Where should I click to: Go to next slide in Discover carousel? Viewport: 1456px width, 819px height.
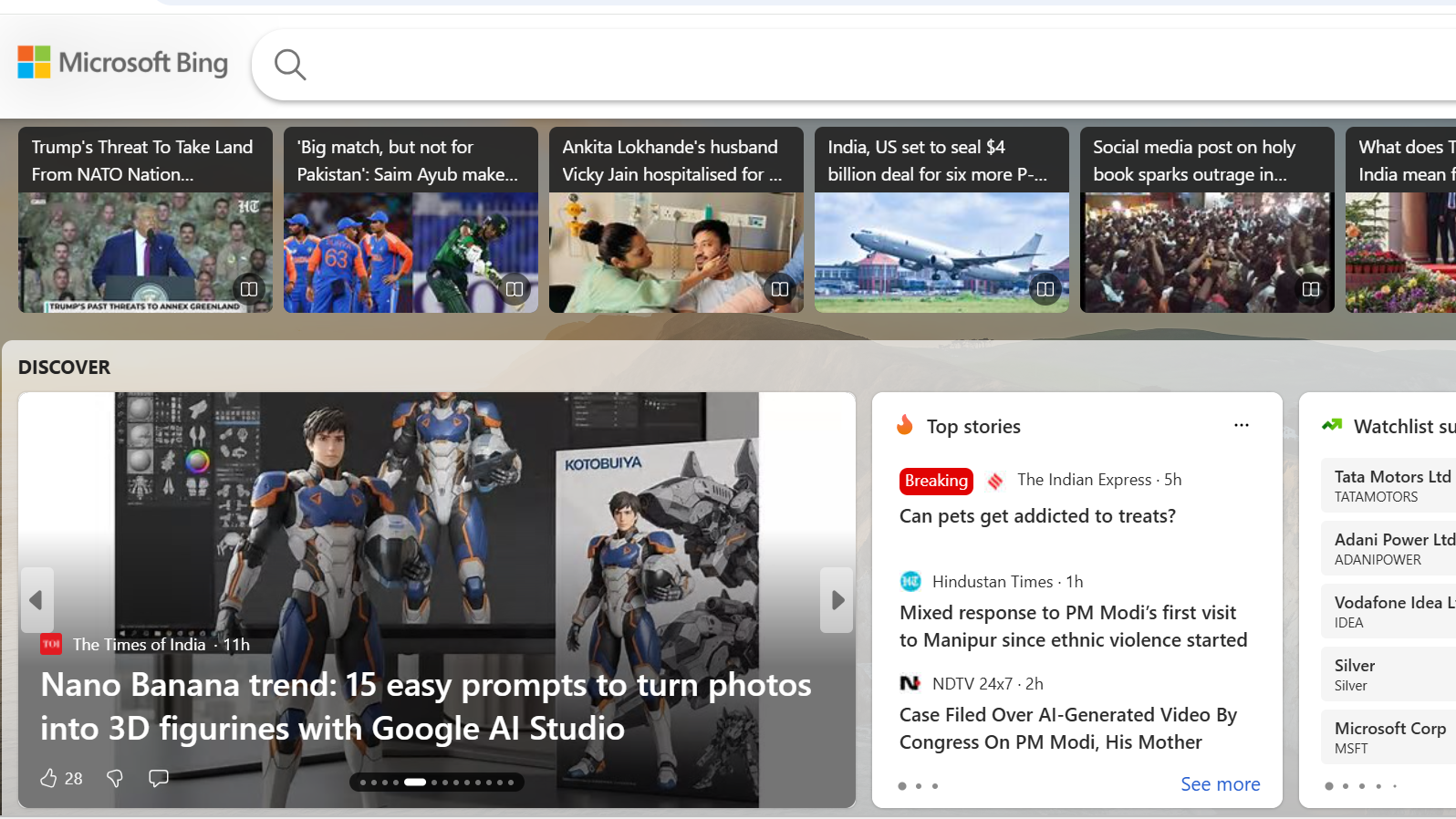pyautogui.click(x=837, y=600)
